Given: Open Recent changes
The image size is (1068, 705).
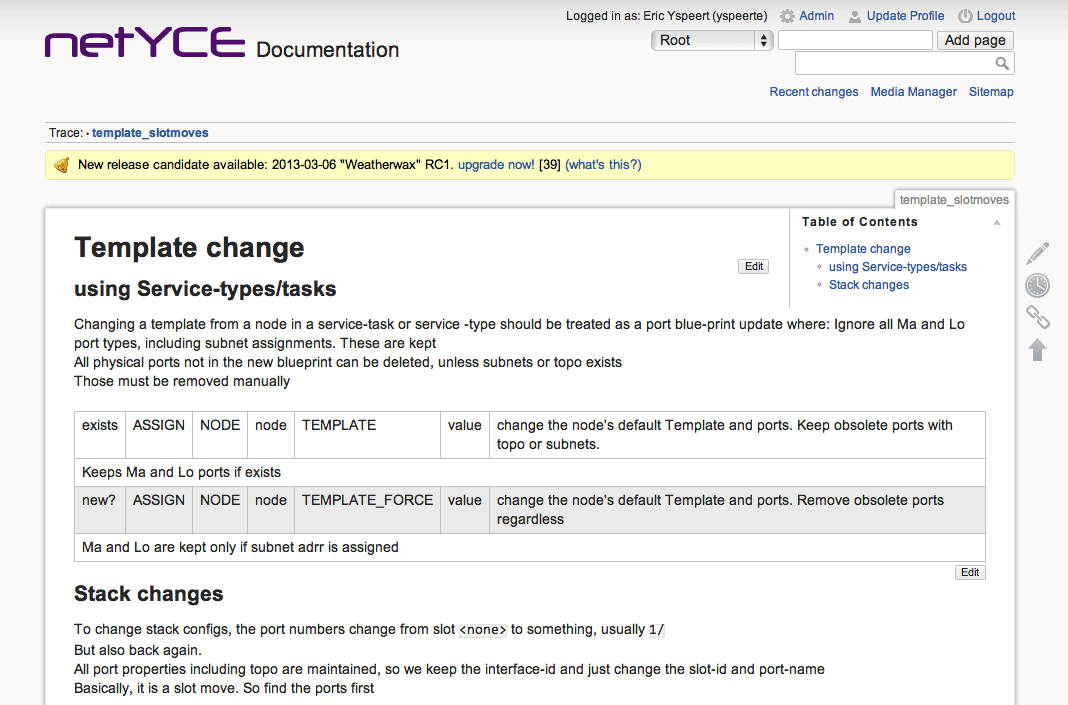Looking at the screenshot, I should [x=813, y=92].
